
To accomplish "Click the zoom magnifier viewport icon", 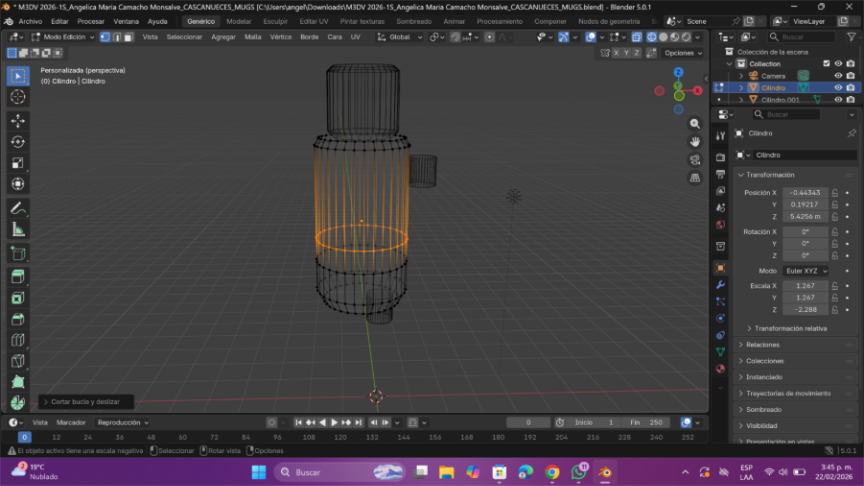I will 695,123.
